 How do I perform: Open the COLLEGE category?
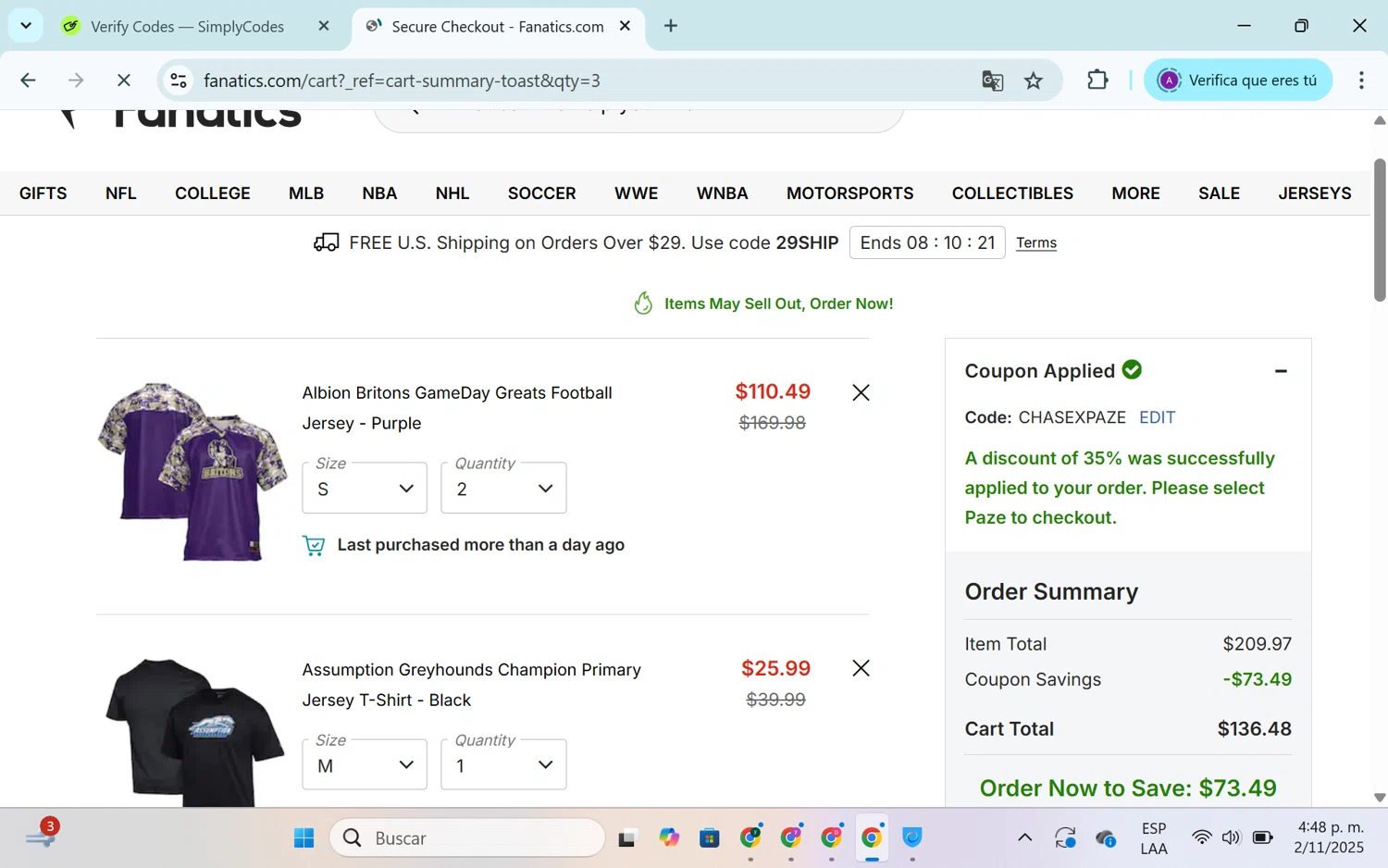click(x=213, y=193)
